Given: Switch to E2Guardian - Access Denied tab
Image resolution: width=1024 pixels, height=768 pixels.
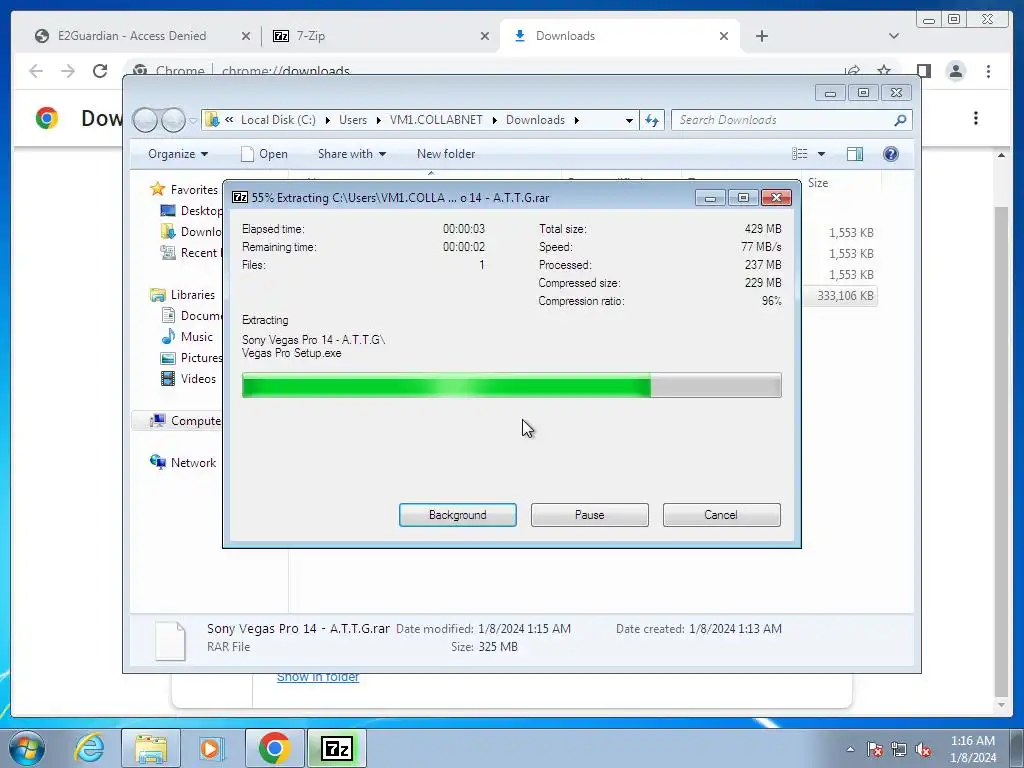Looking at the screenshot, I should (132, 36).
